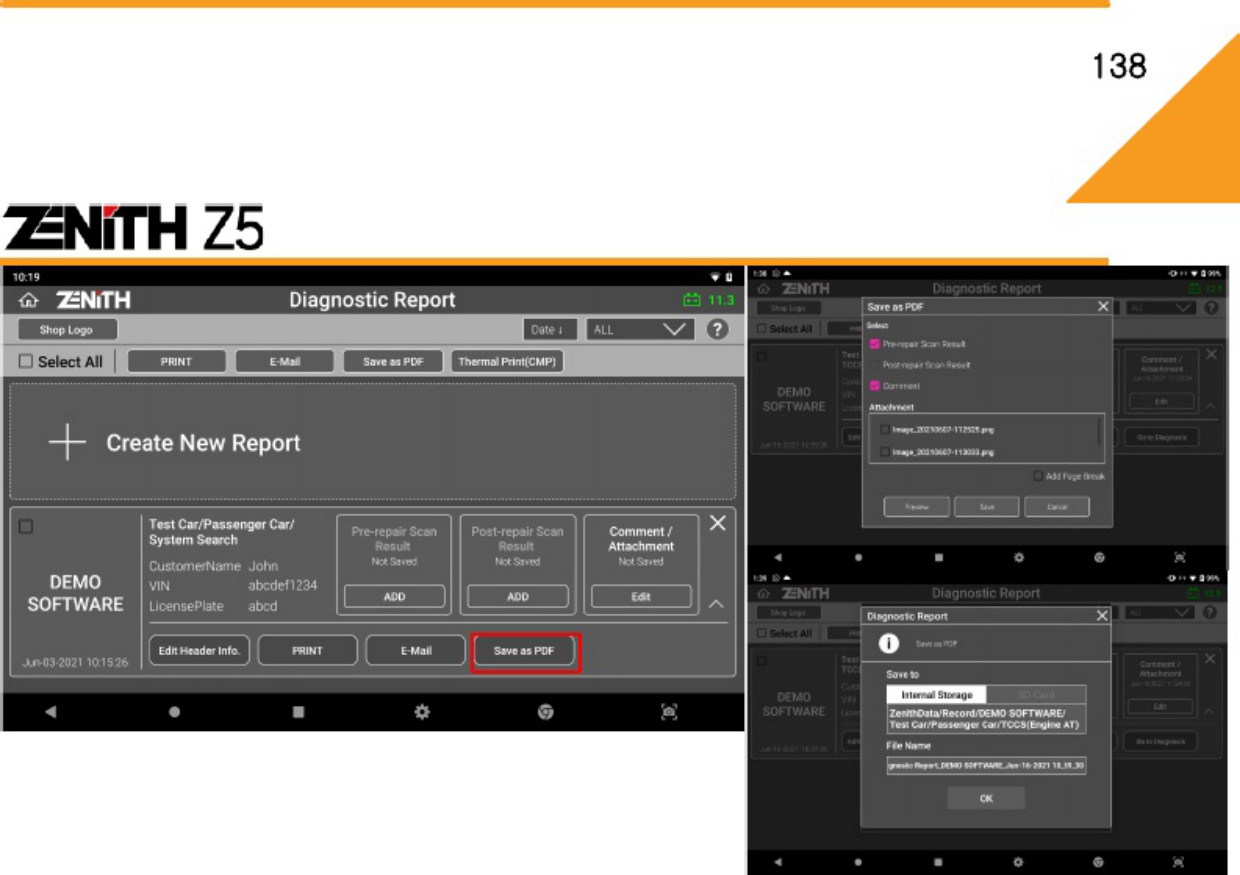Tap the info icon in Diagnostic Report save dialog
Image resolution: width=1240 pixels, height=875 pixels.
(x=887, y=643)
